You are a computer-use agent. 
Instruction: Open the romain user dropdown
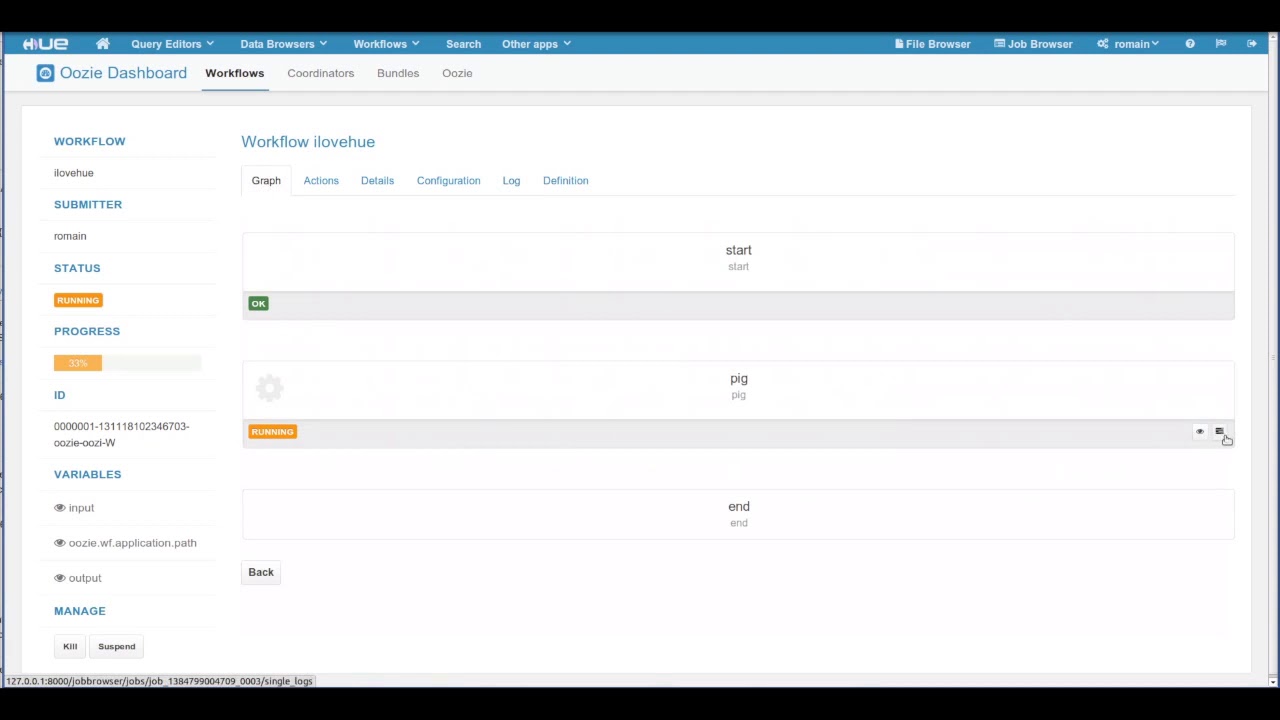(1128, 44)
